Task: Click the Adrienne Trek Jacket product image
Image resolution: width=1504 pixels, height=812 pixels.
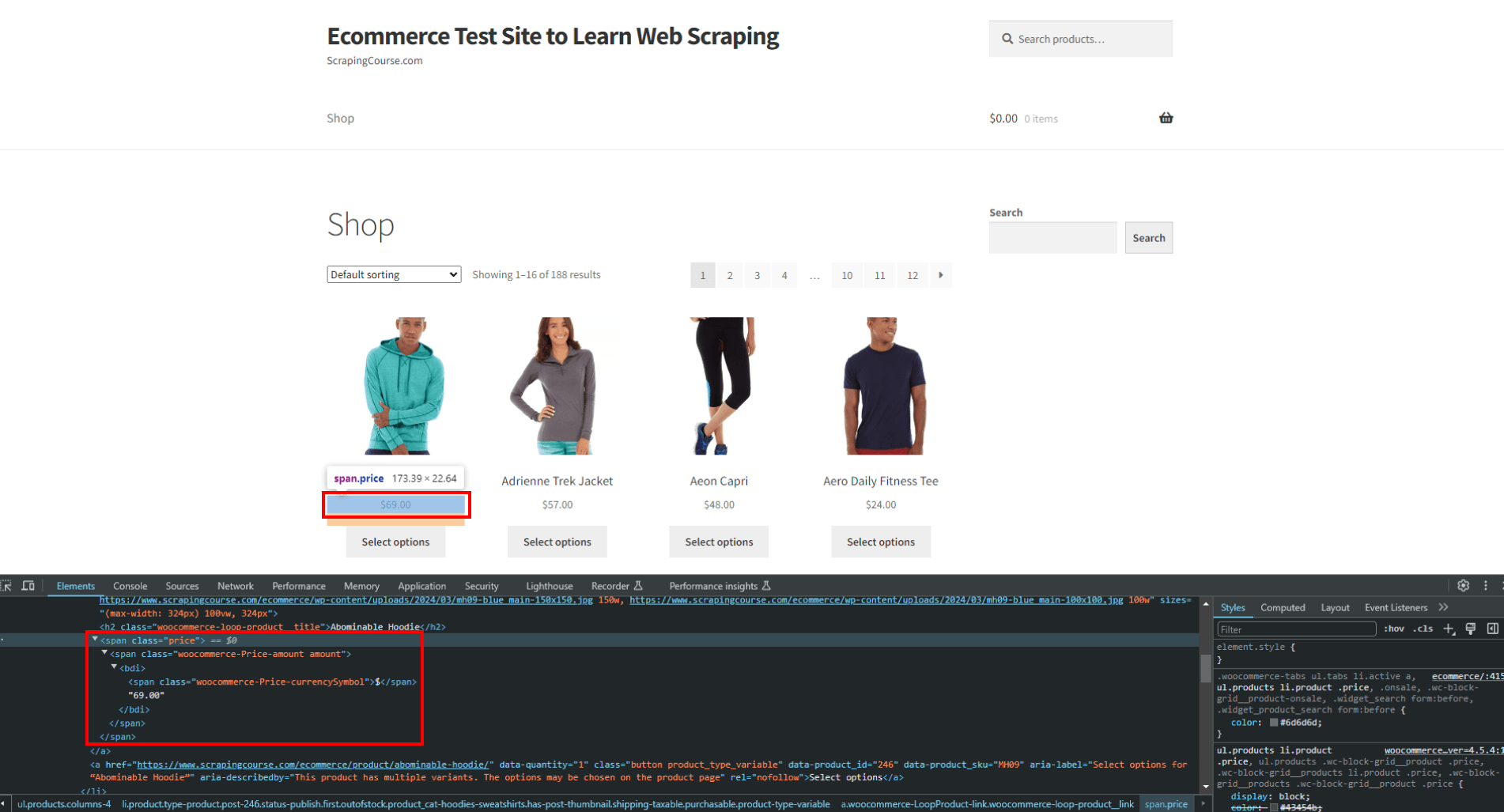Action: [x=557, y=386]
